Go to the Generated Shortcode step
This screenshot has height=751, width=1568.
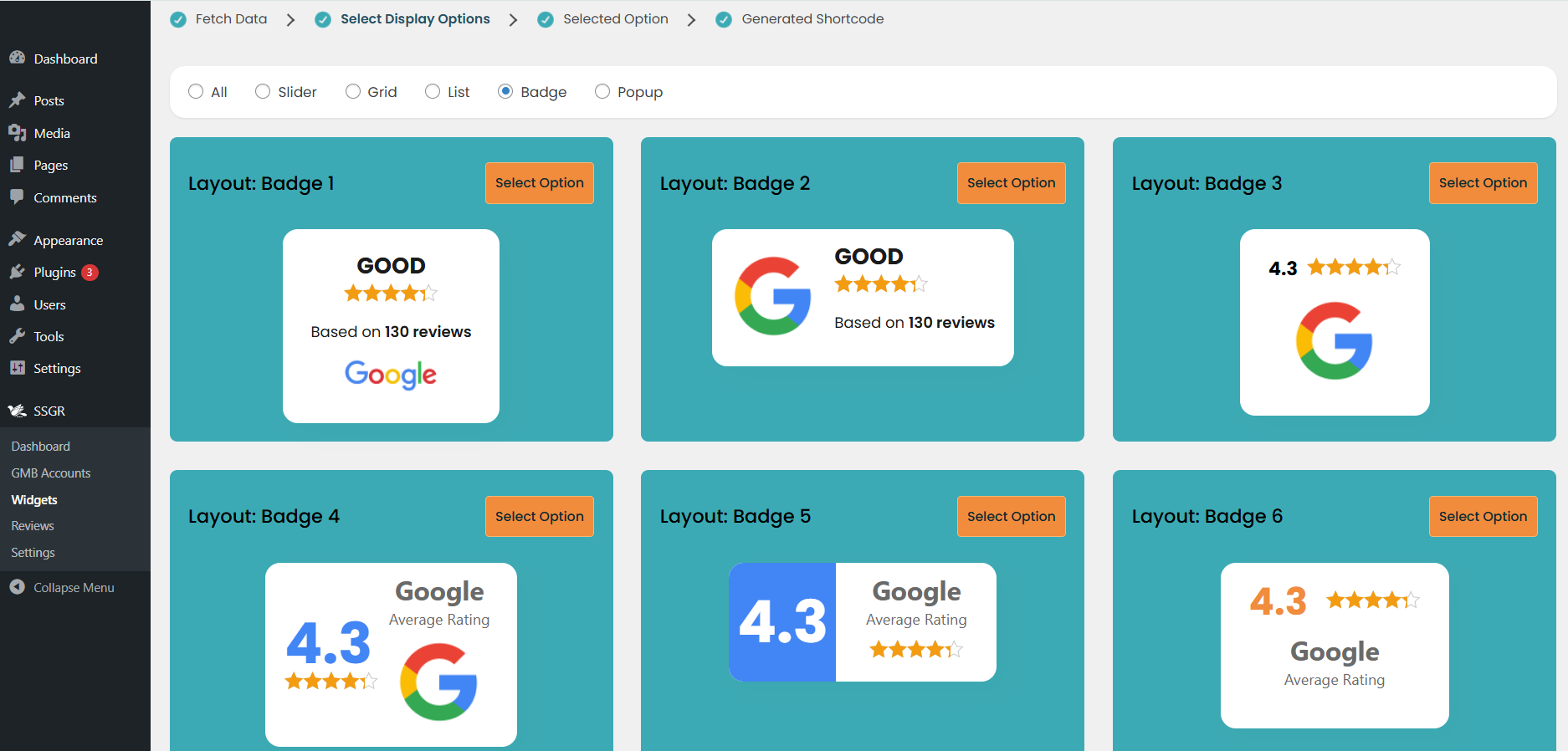tap(812, 19)
